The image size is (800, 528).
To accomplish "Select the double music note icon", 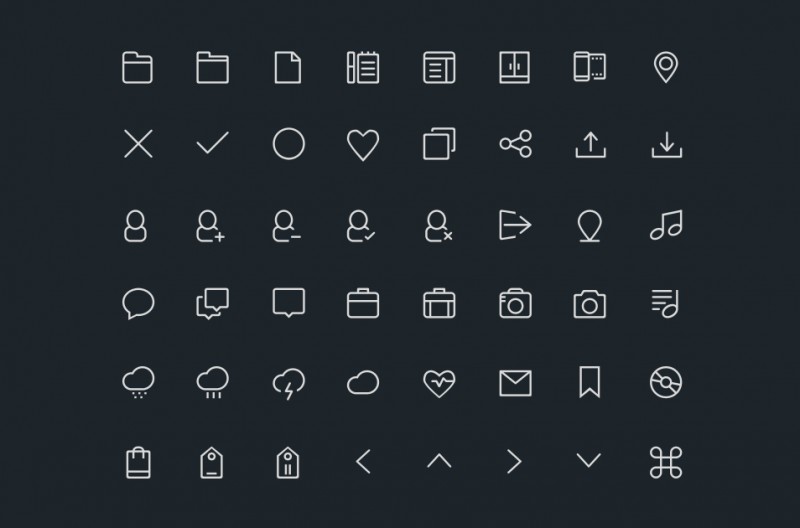I will 666,225.
